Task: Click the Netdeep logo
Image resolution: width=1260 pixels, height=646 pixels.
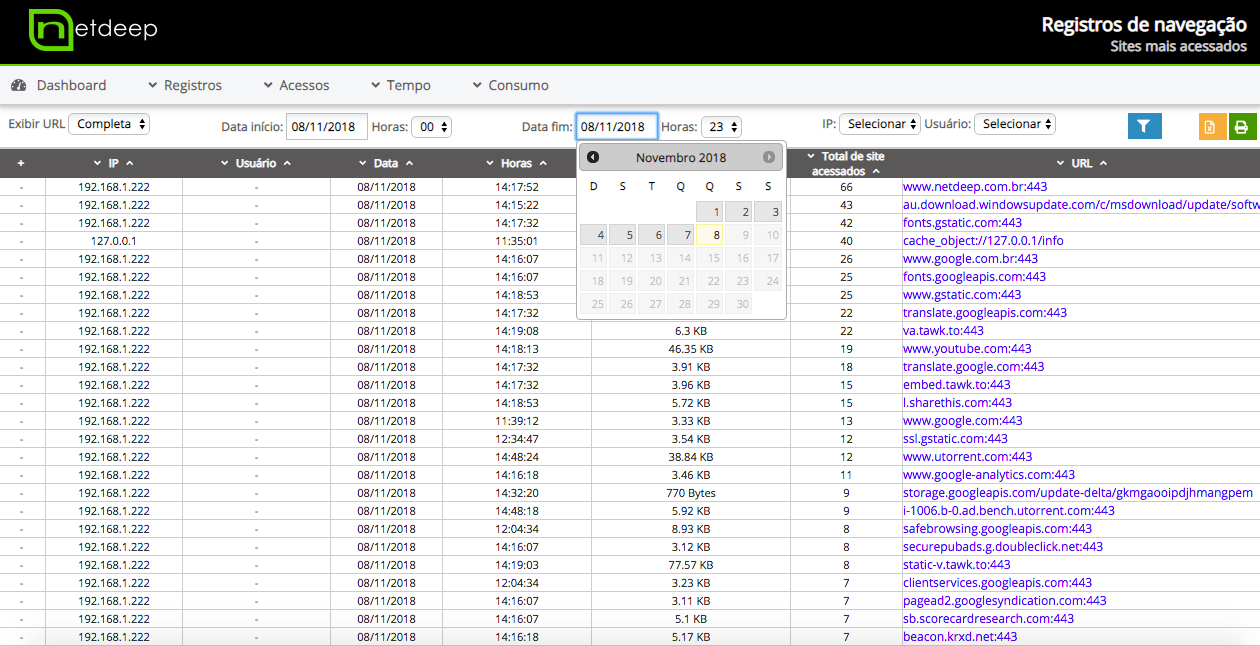Action: 93,30
